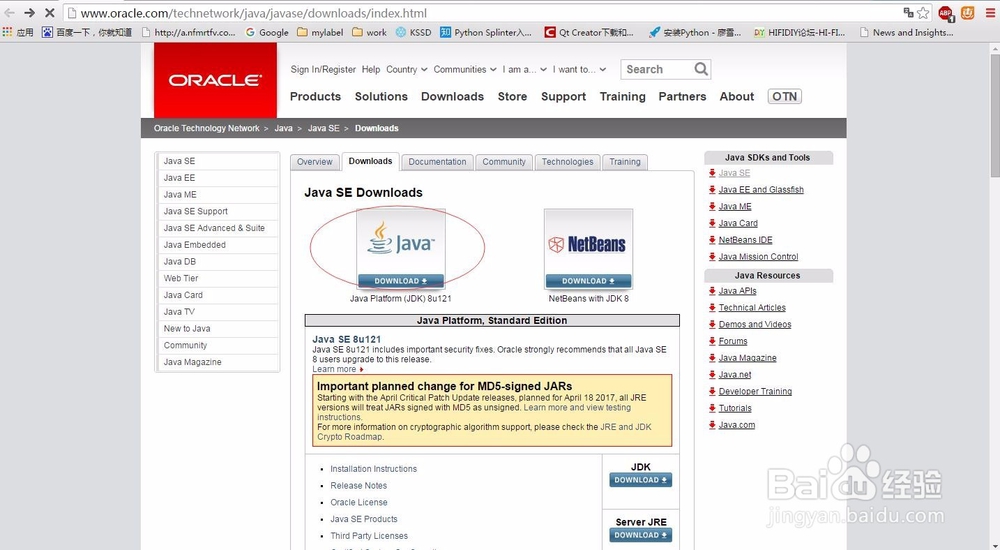Open Java APIs resource link
The image size is (1000, 550).
(737, 290)
